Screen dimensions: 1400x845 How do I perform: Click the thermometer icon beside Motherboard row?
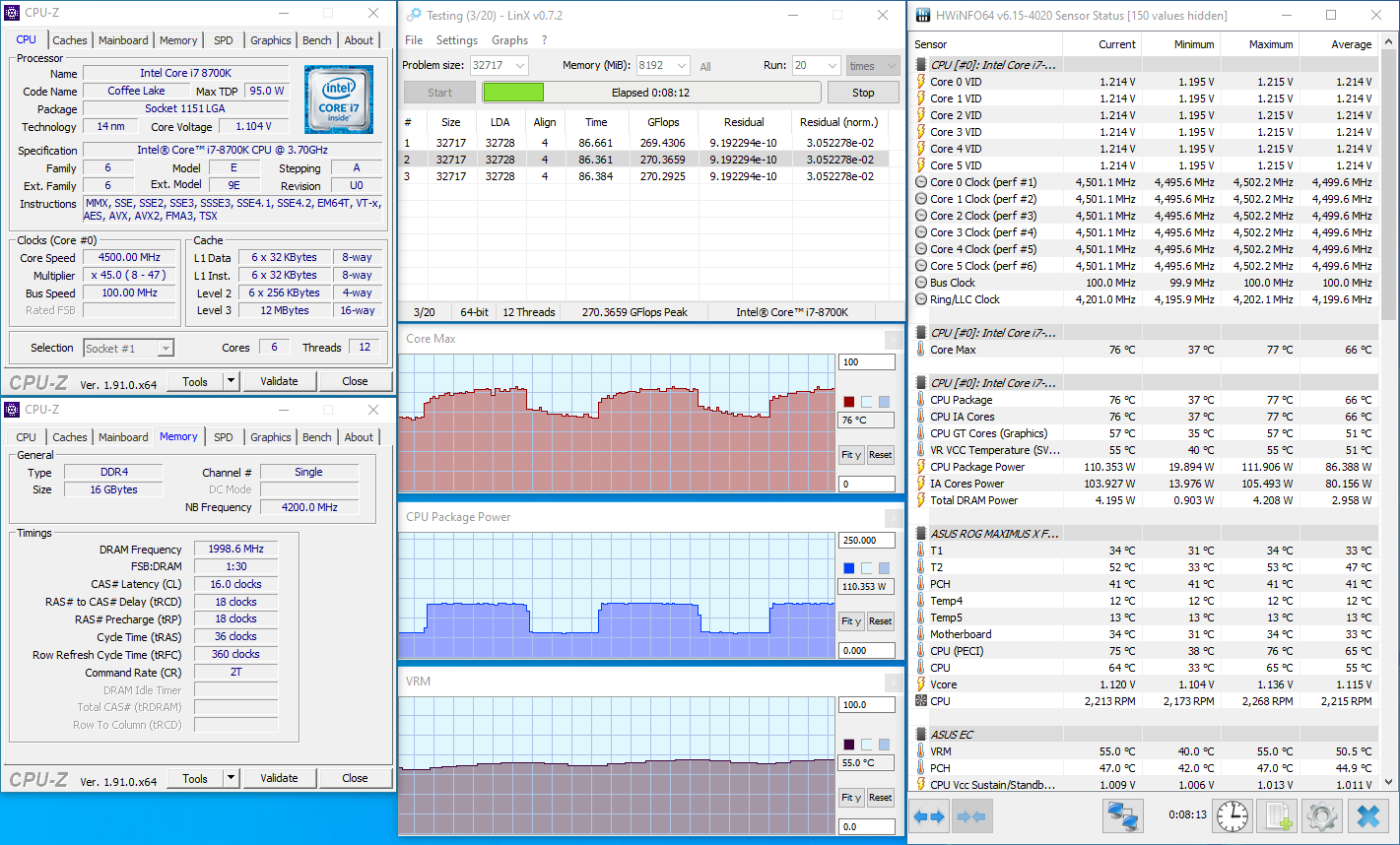click(x=920, y=634)
